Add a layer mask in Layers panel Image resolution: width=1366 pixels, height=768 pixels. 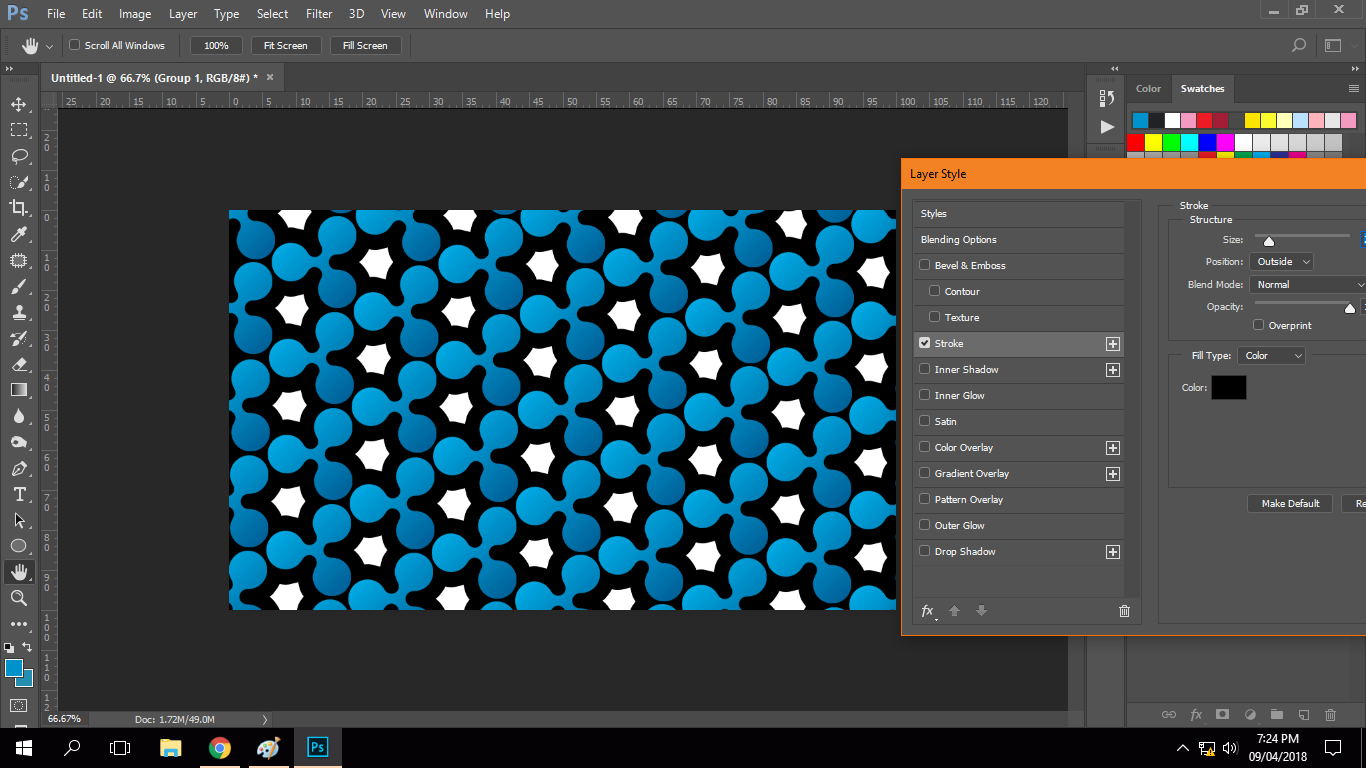pos(1222,715)
